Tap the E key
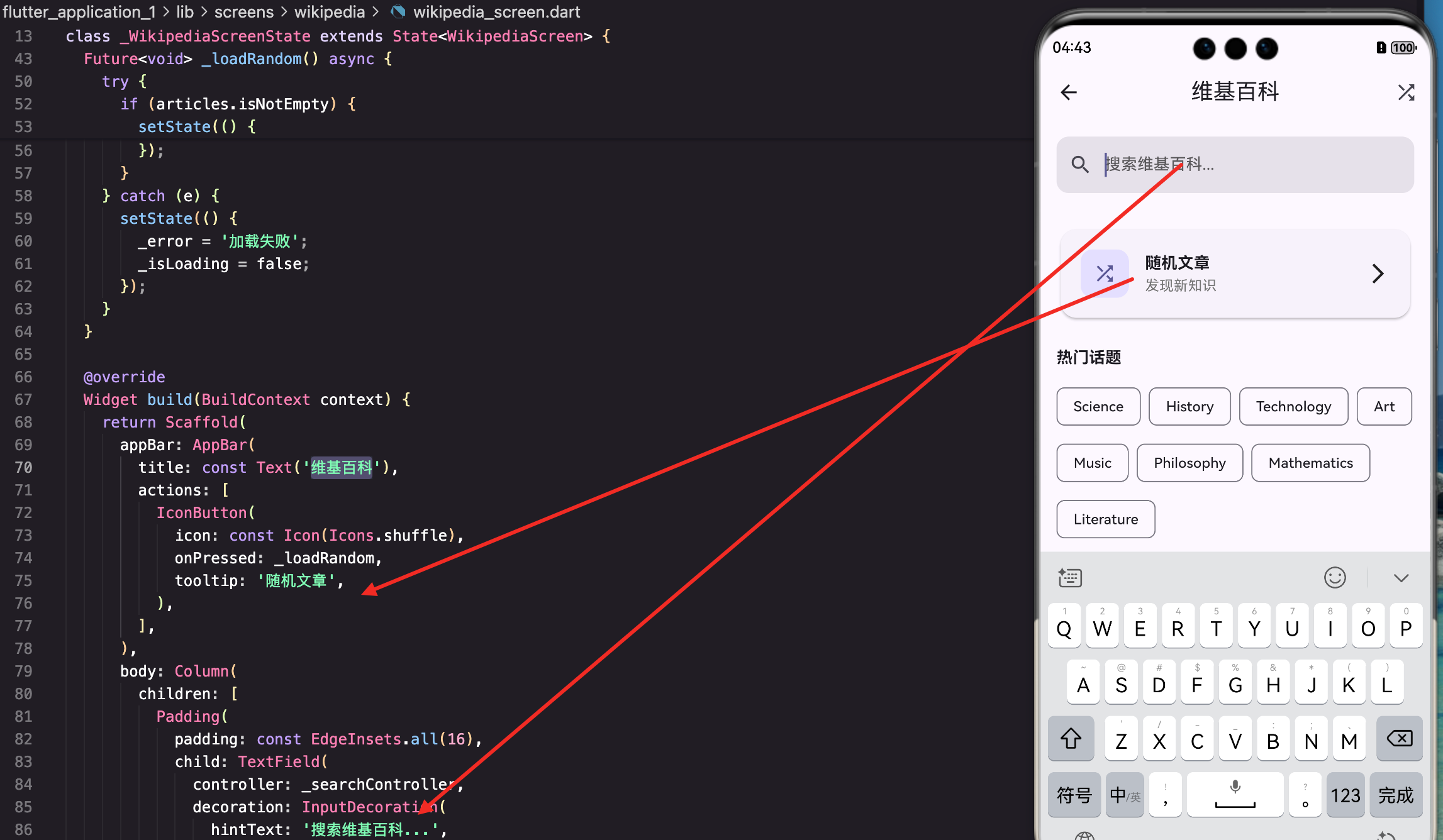 1140,626
